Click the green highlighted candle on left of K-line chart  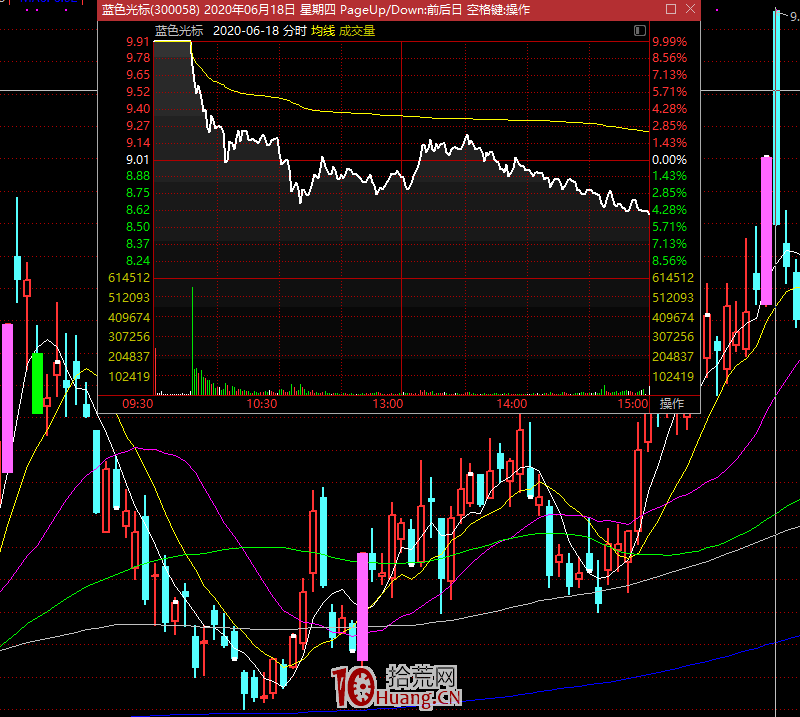click(x=37, y=383)
